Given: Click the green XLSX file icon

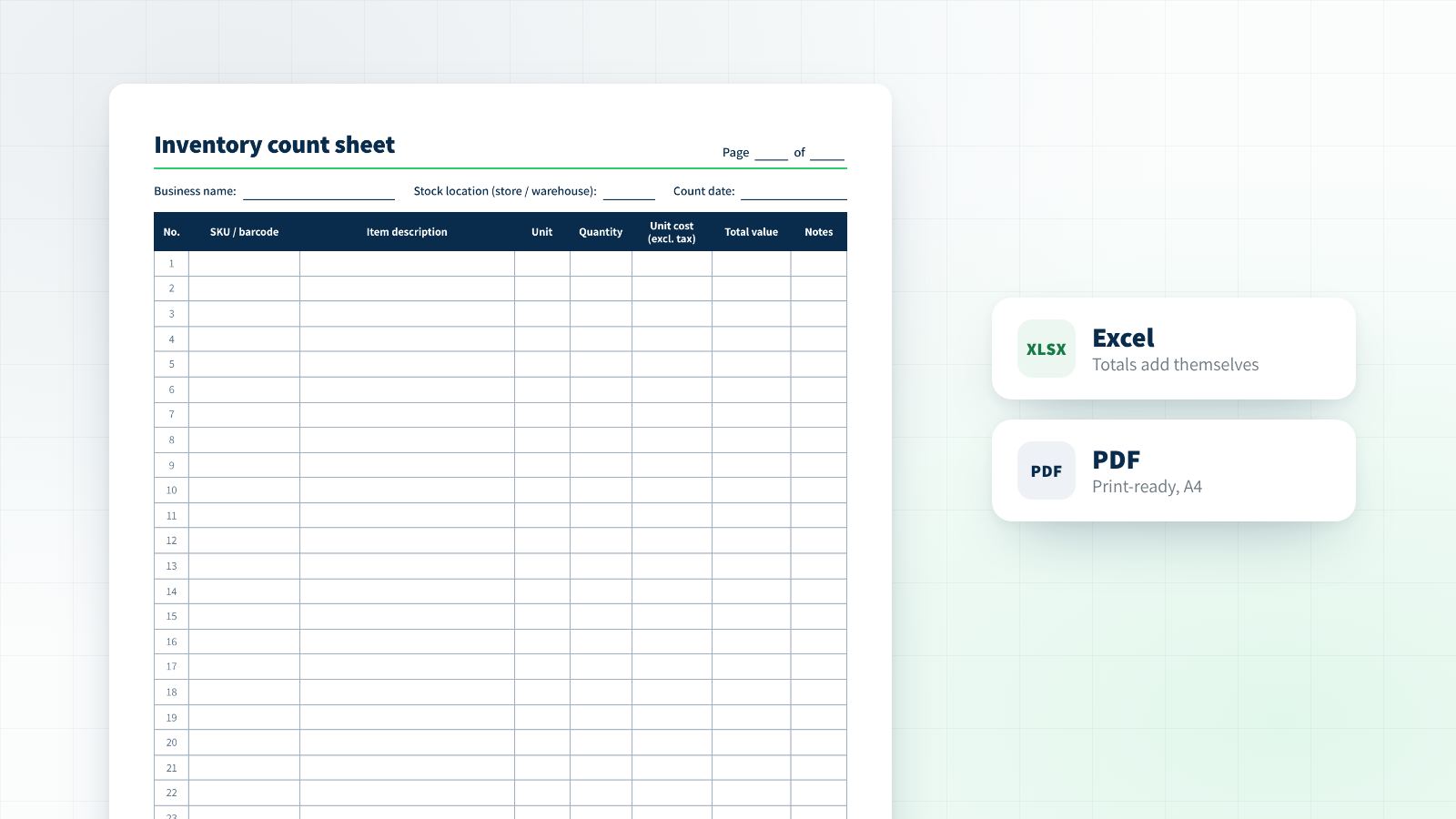Looking at the screenshot, I should click(x=1046, y=349).
